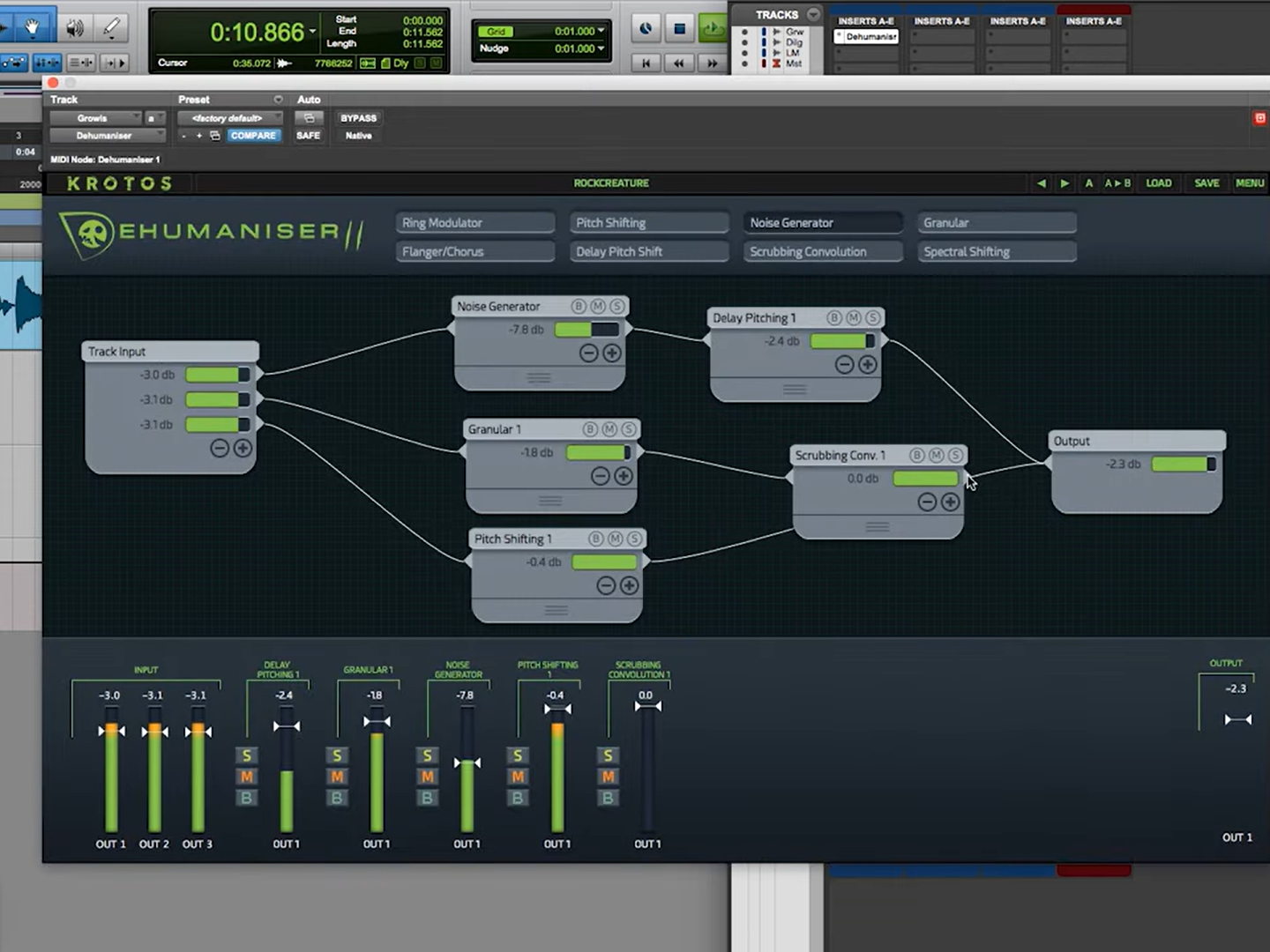Screen dimensions: 1270x952
Task: Open the Tracks list dropdown
Action: coord(813,14)
